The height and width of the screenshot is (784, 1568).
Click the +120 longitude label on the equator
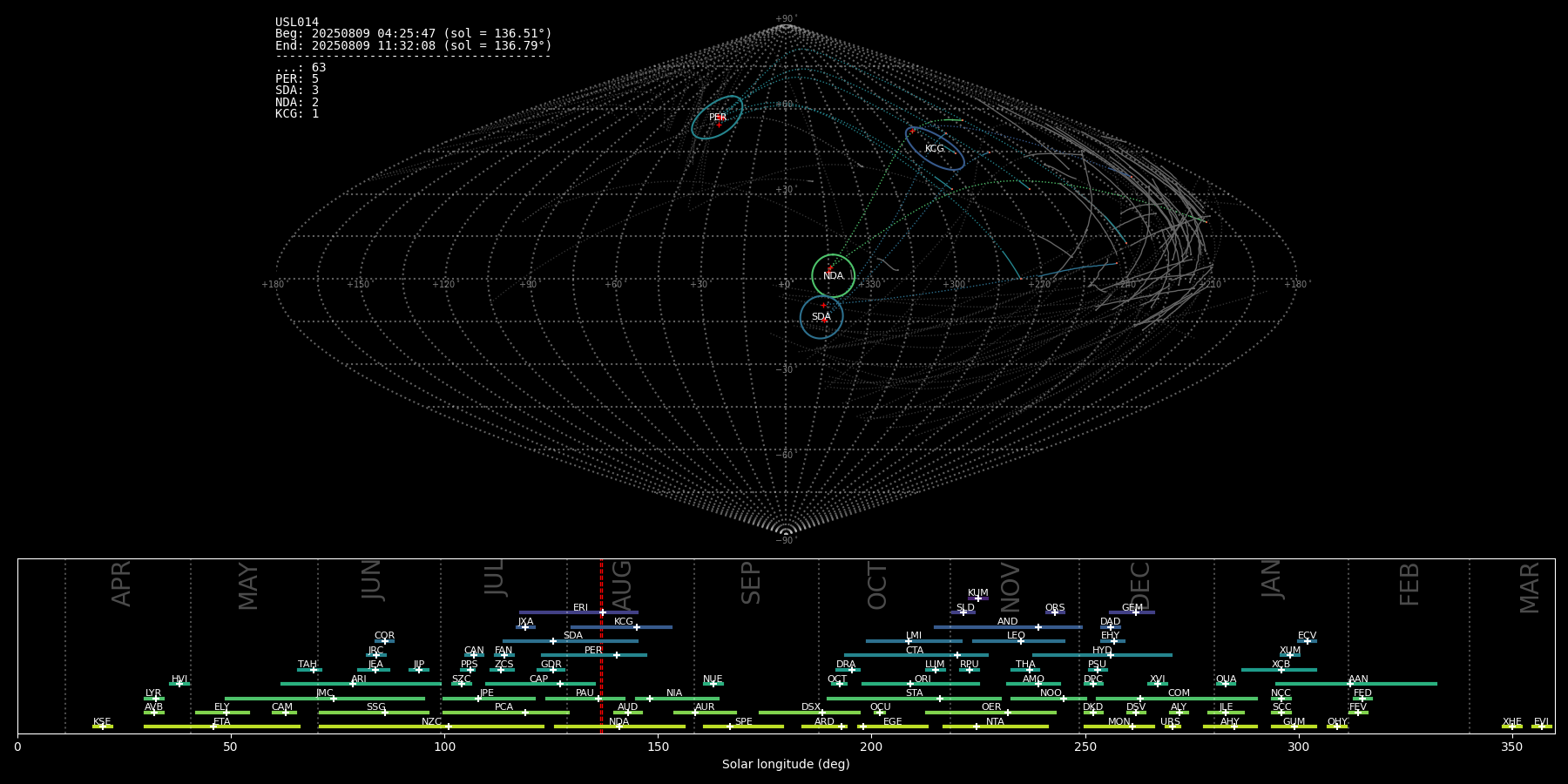pos(443,285)
